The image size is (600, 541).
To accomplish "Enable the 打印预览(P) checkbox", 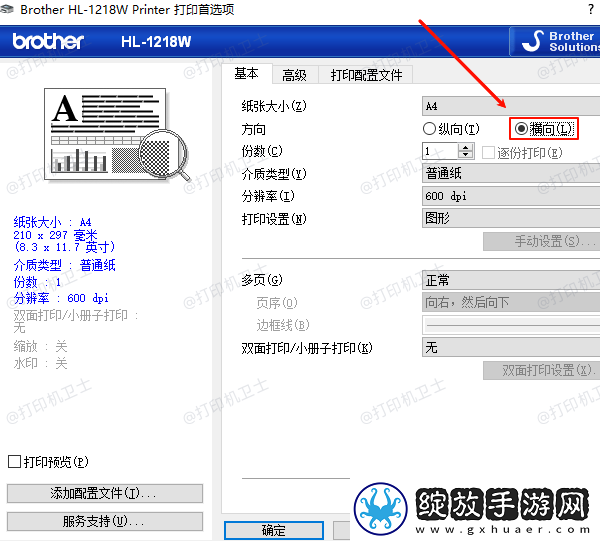I will point(48,462).
